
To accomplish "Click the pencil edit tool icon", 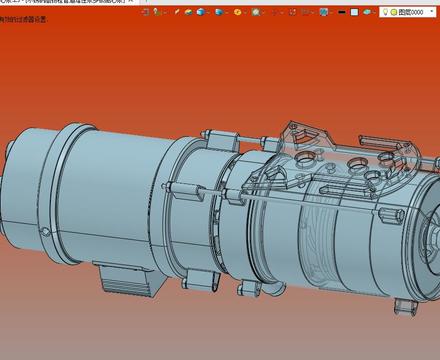I will point(177,12).
